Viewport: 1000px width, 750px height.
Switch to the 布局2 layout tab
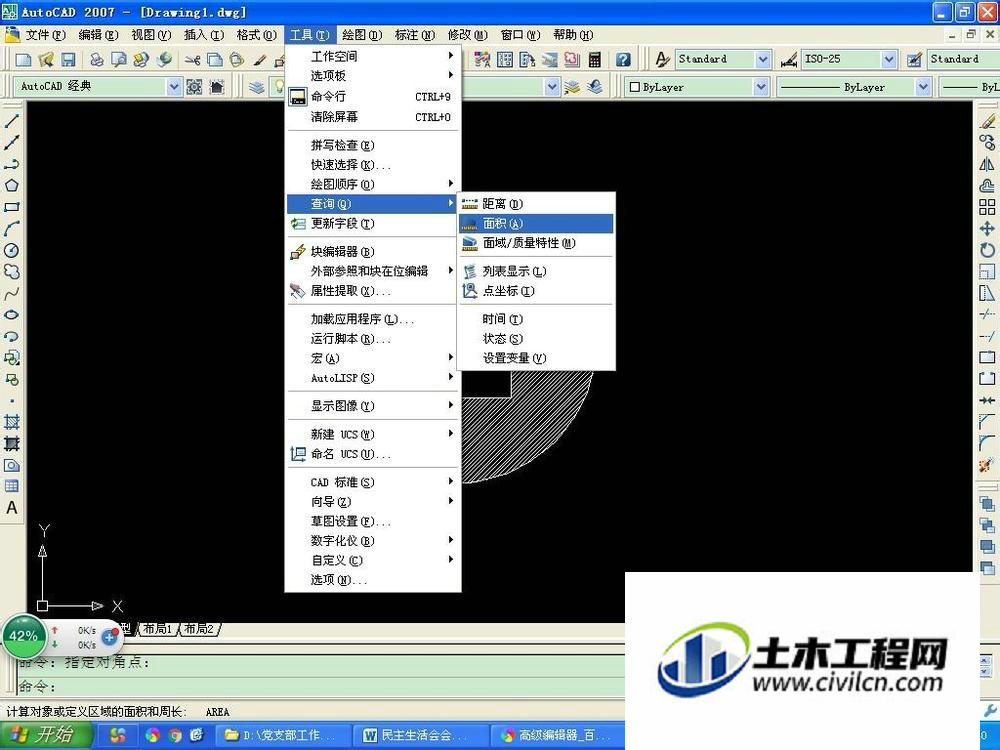199,629
